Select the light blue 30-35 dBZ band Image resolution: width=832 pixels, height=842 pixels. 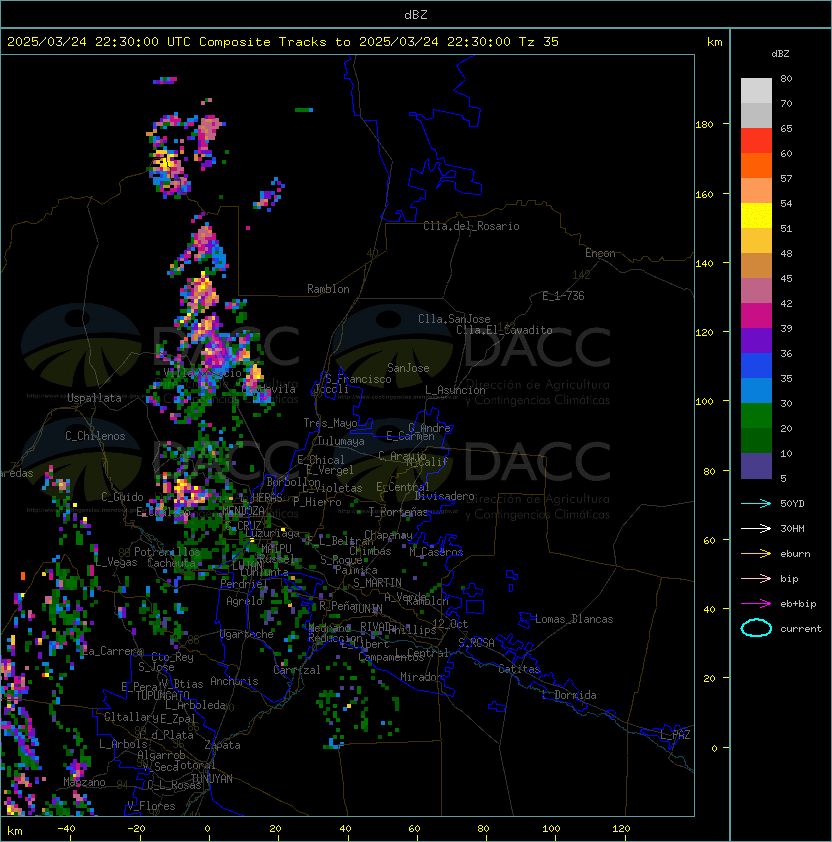756,391
